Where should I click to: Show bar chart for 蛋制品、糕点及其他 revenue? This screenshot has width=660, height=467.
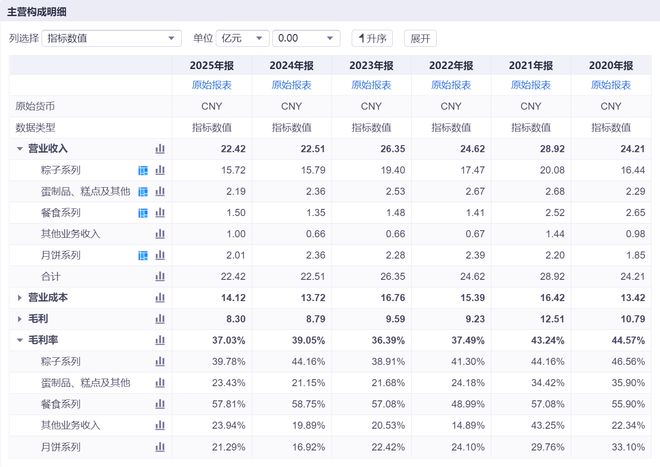(x=160, y=192)
